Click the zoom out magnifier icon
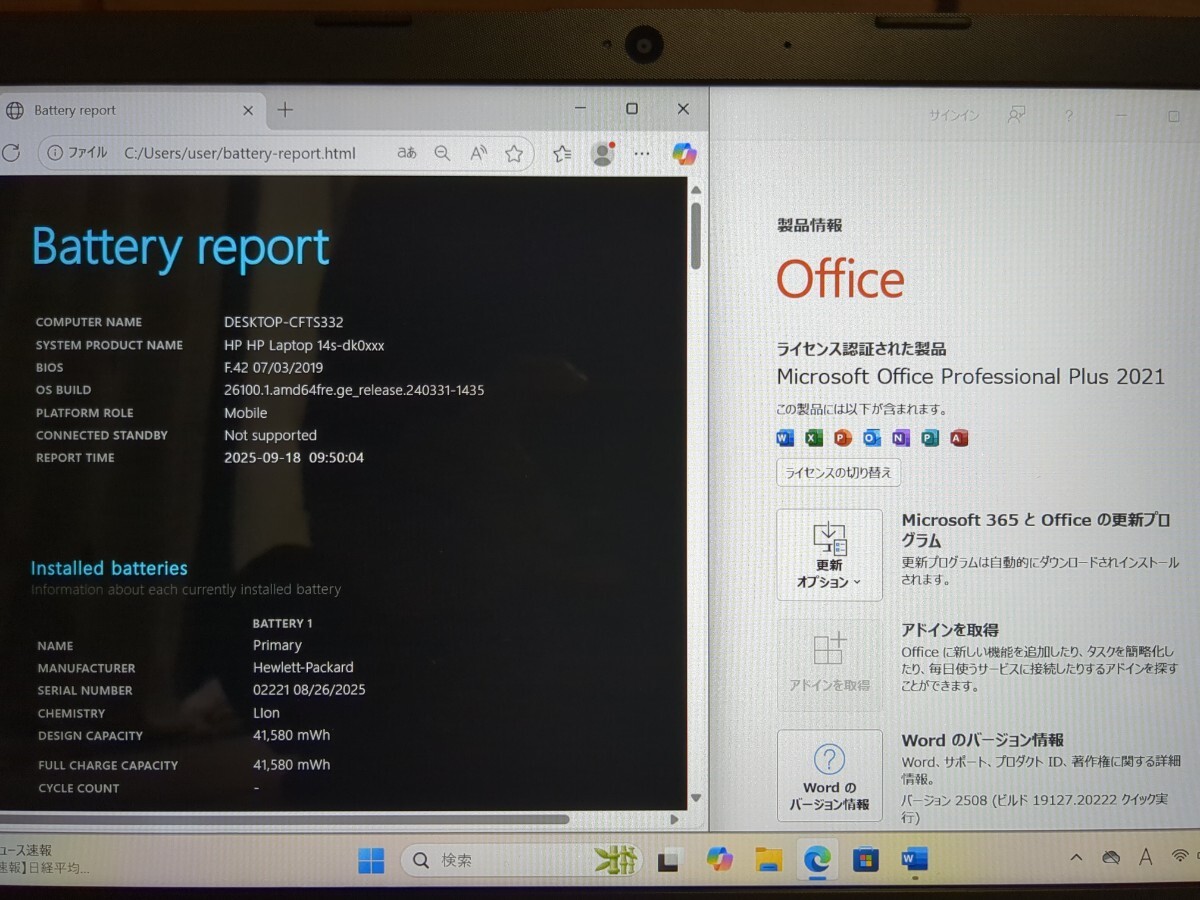The width and height of the screenshot is (1200, 900). tap(442, 153)
